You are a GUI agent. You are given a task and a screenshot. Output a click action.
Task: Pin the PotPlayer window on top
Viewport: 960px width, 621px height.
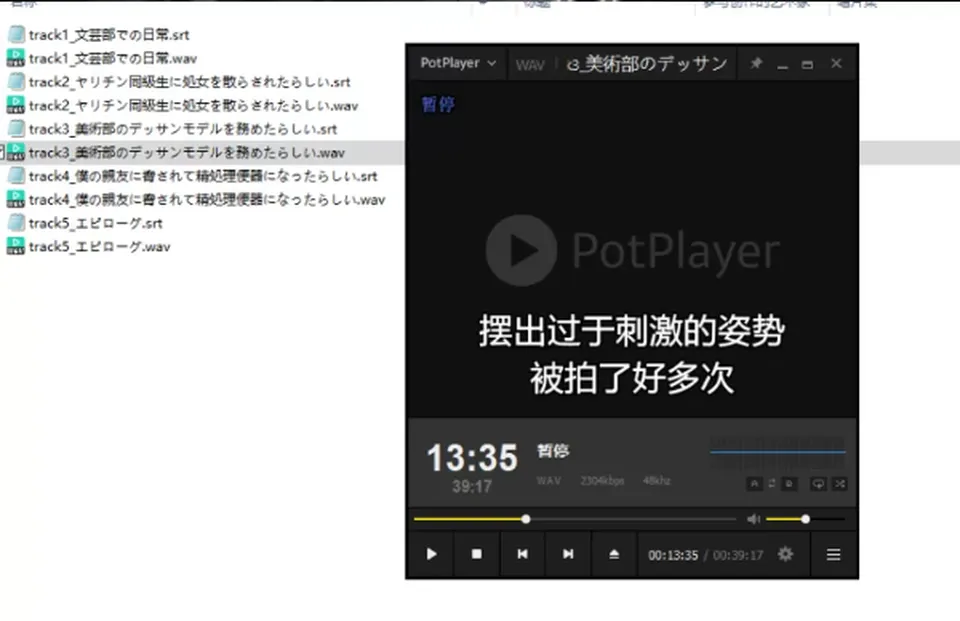coord(756,63)
